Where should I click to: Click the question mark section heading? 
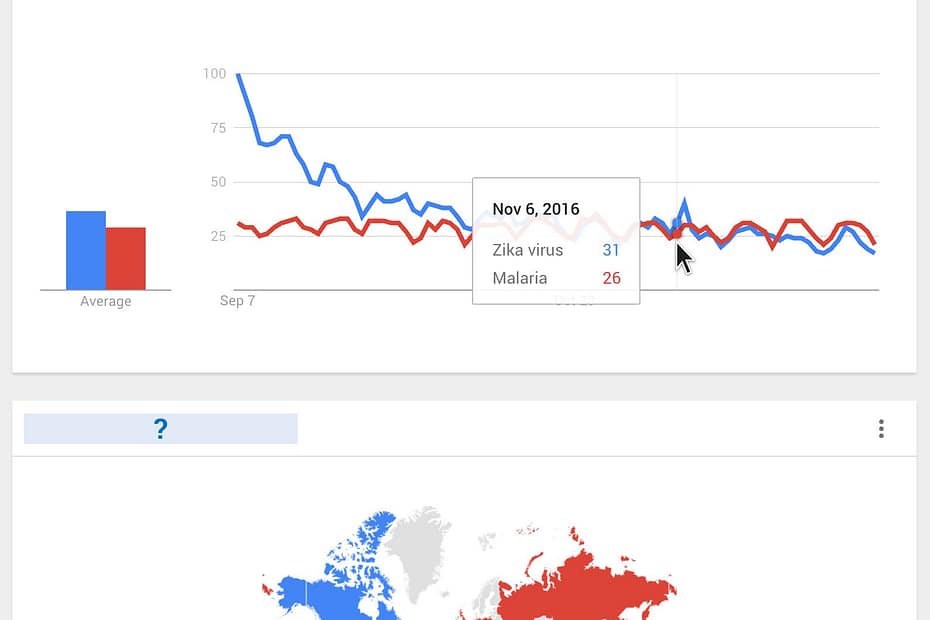click(x=160, y=429)
